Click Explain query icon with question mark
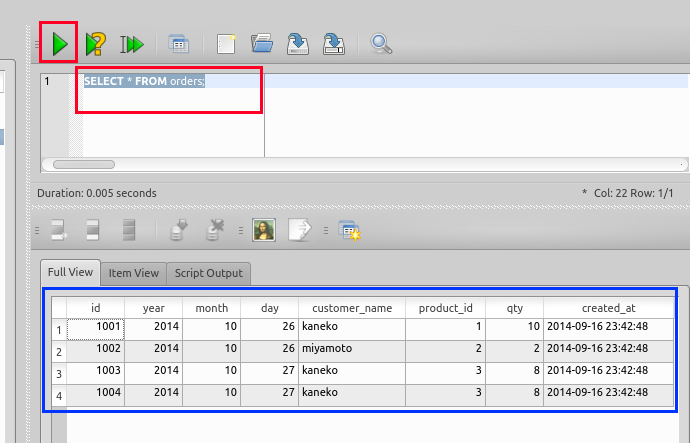 coord(95,44)
